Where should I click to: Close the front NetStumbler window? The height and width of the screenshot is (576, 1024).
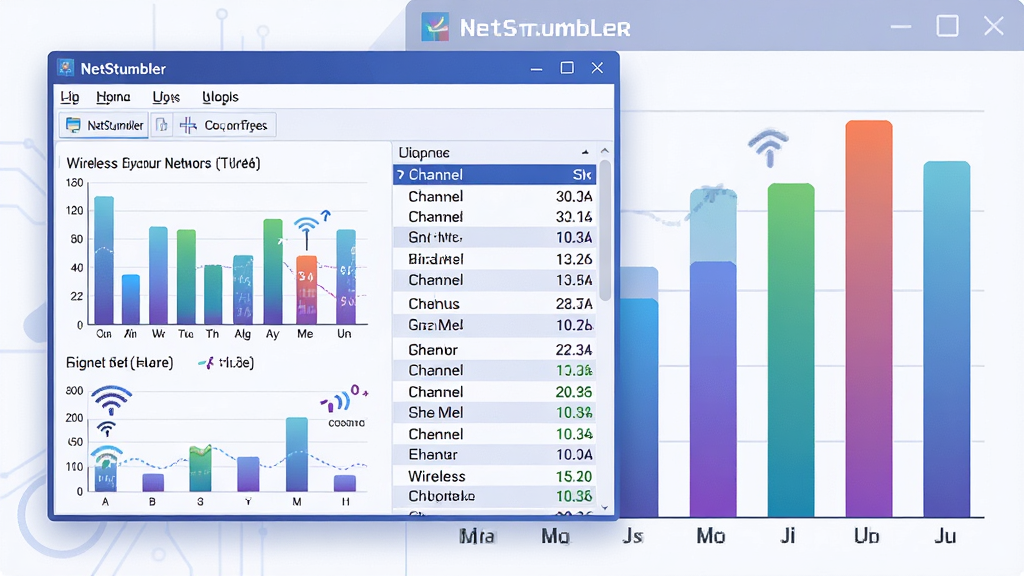pos(597,68)
